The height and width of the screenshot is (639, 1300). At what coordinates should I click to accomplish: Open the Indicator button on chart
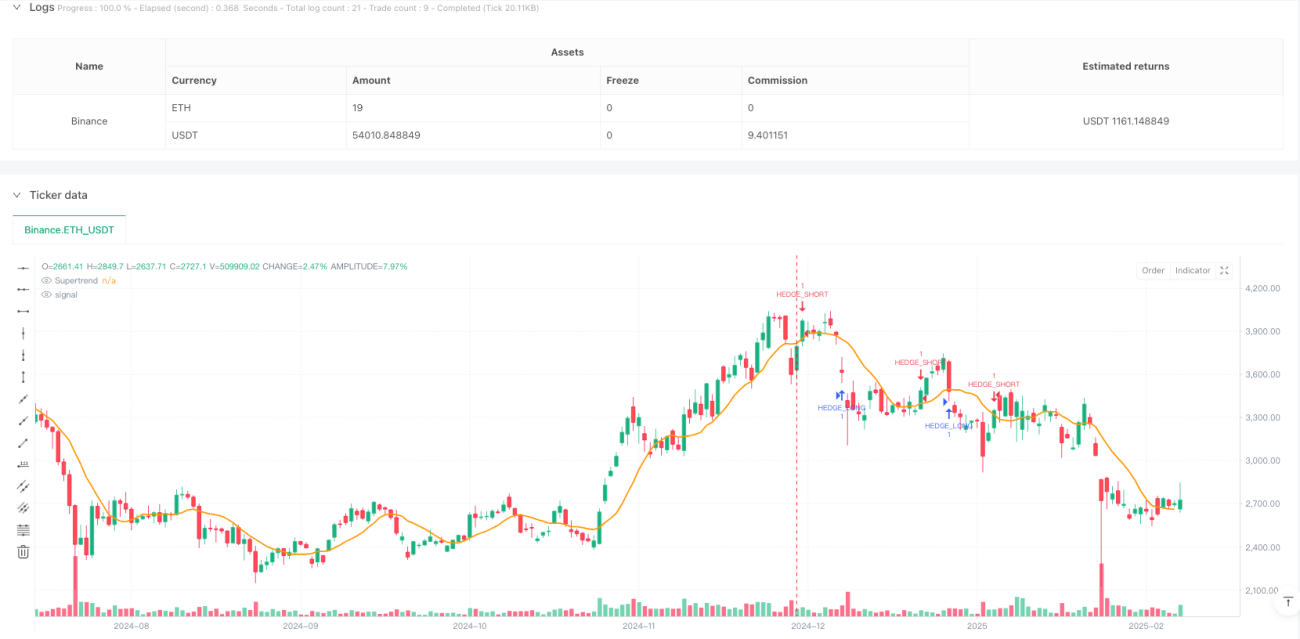pos(1192,270)
